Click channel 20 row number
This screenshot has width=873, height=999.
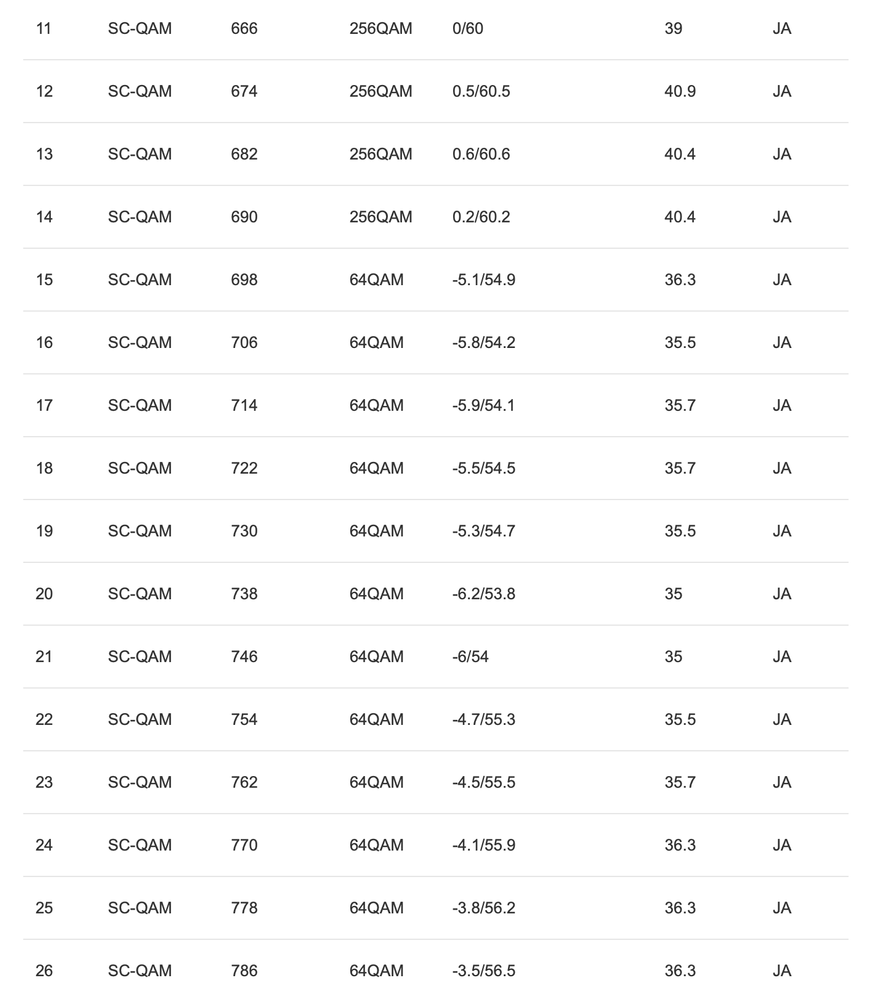(x=44, y=594)
